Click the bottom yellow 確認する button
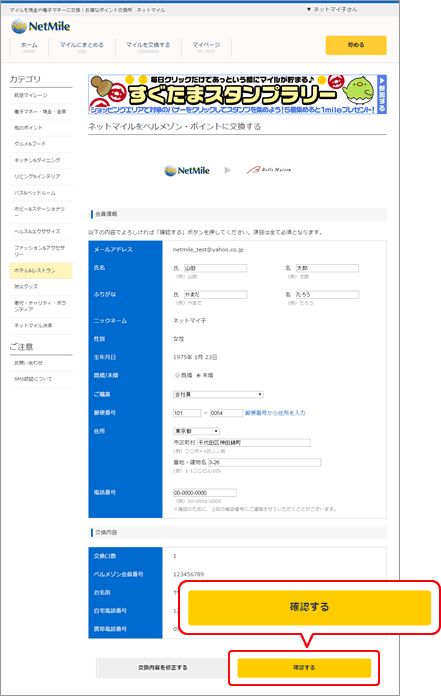The image size is (441, 696). tap(304, 668)
